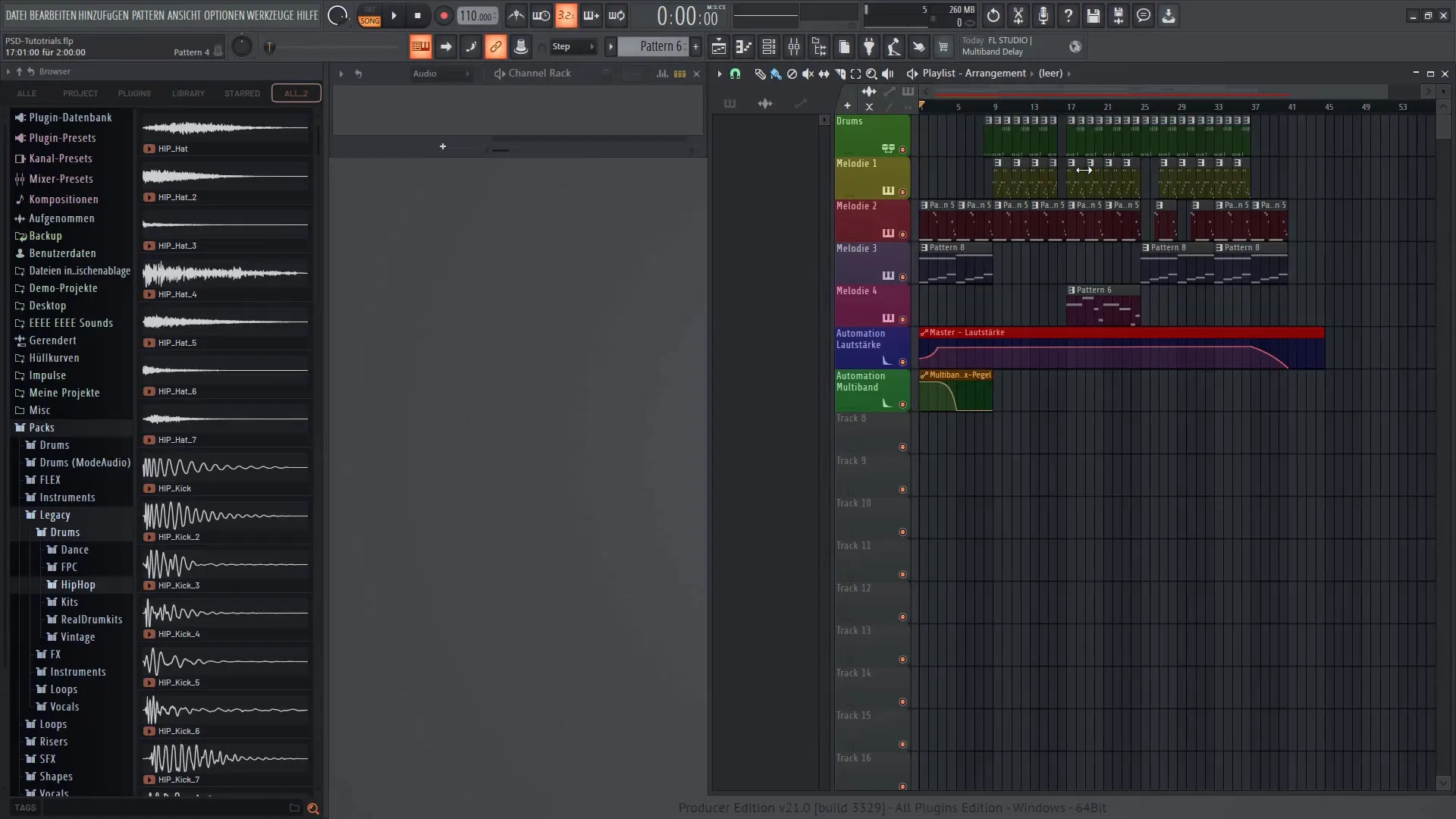
Task: Switch browser to LIBRARY tab
Action: (x=188, y=93)
